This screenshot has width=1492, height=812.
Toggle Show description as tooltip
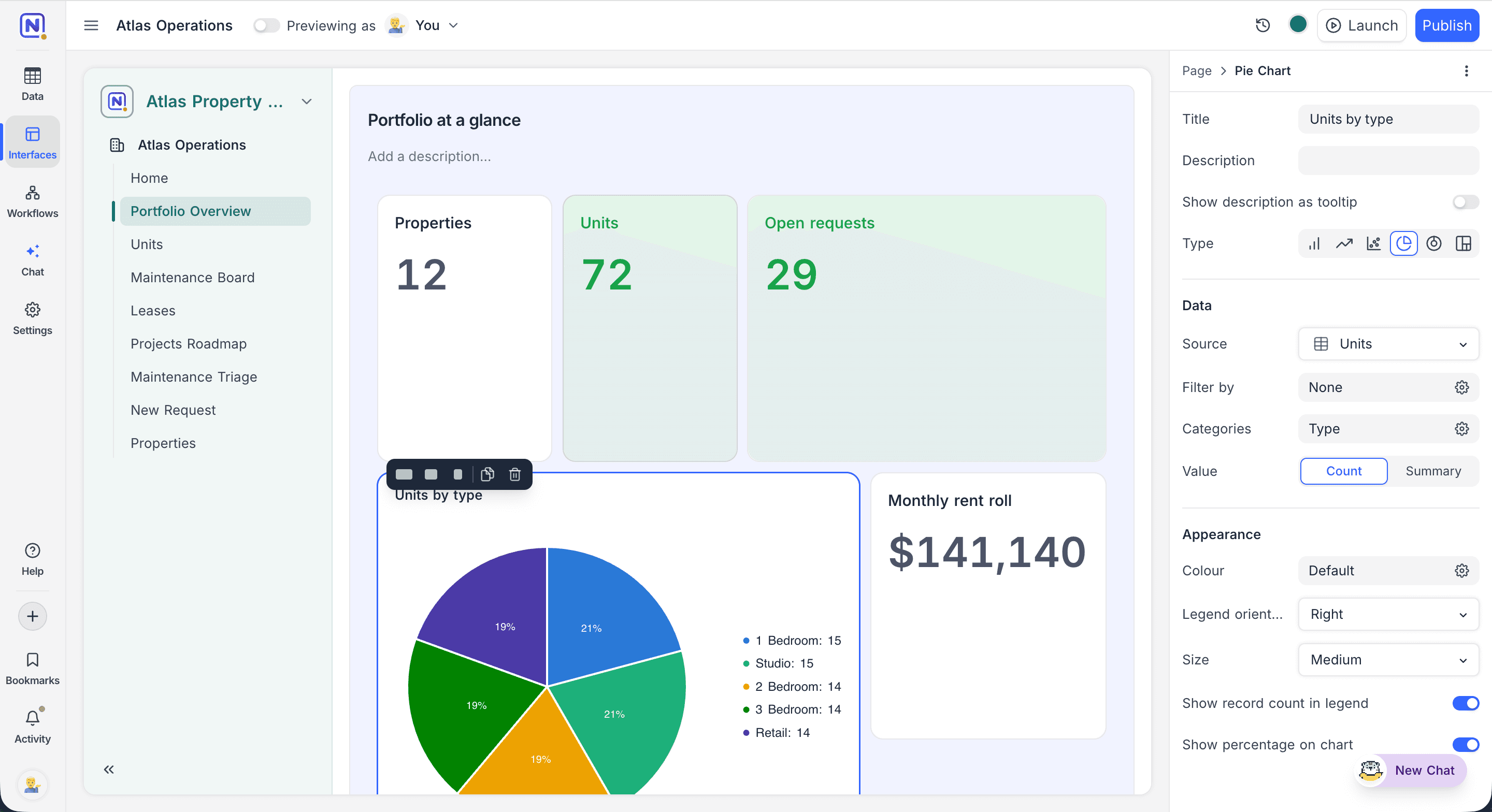point(1466,201)
